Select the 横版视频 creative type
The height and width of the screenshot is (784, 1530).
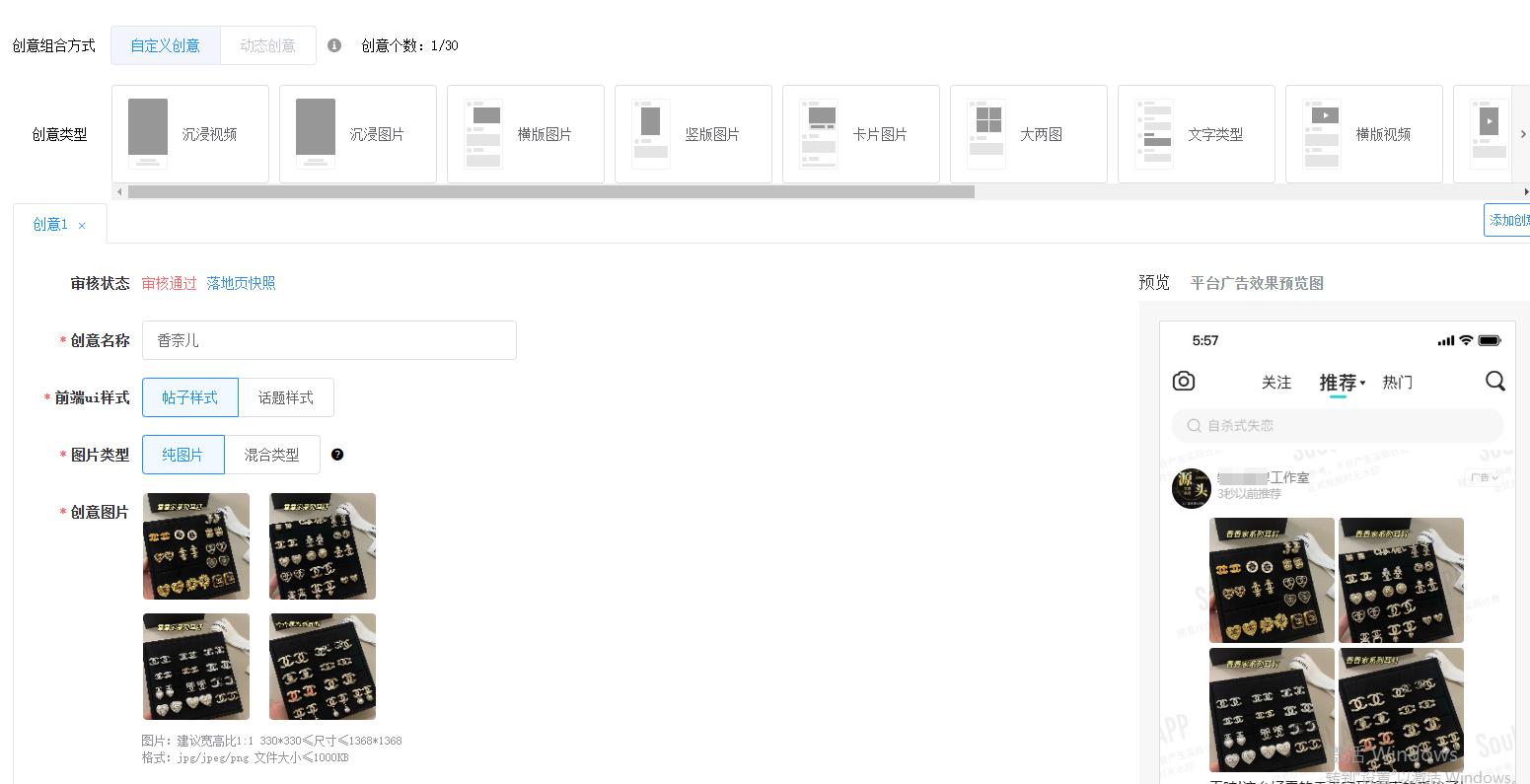(x=1364, y=134)
